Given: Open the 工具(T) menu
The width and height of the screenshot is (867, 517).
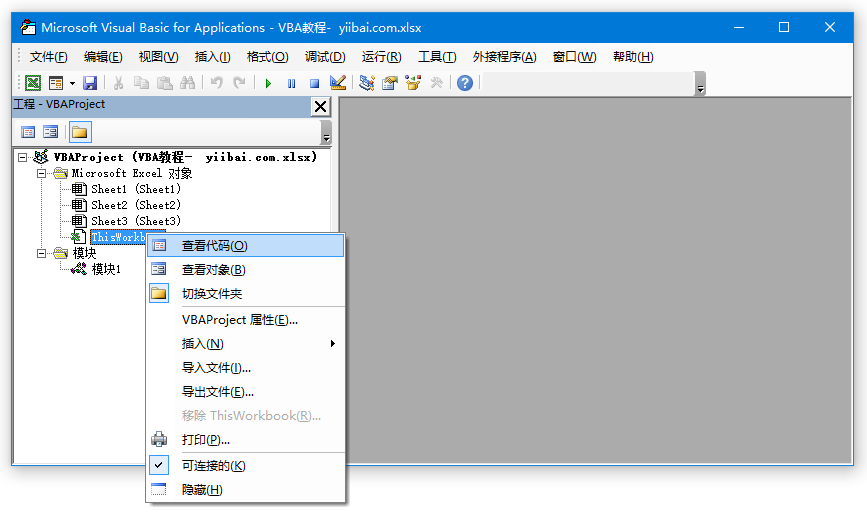Looking at the screenshot, I should pos(437,57).
